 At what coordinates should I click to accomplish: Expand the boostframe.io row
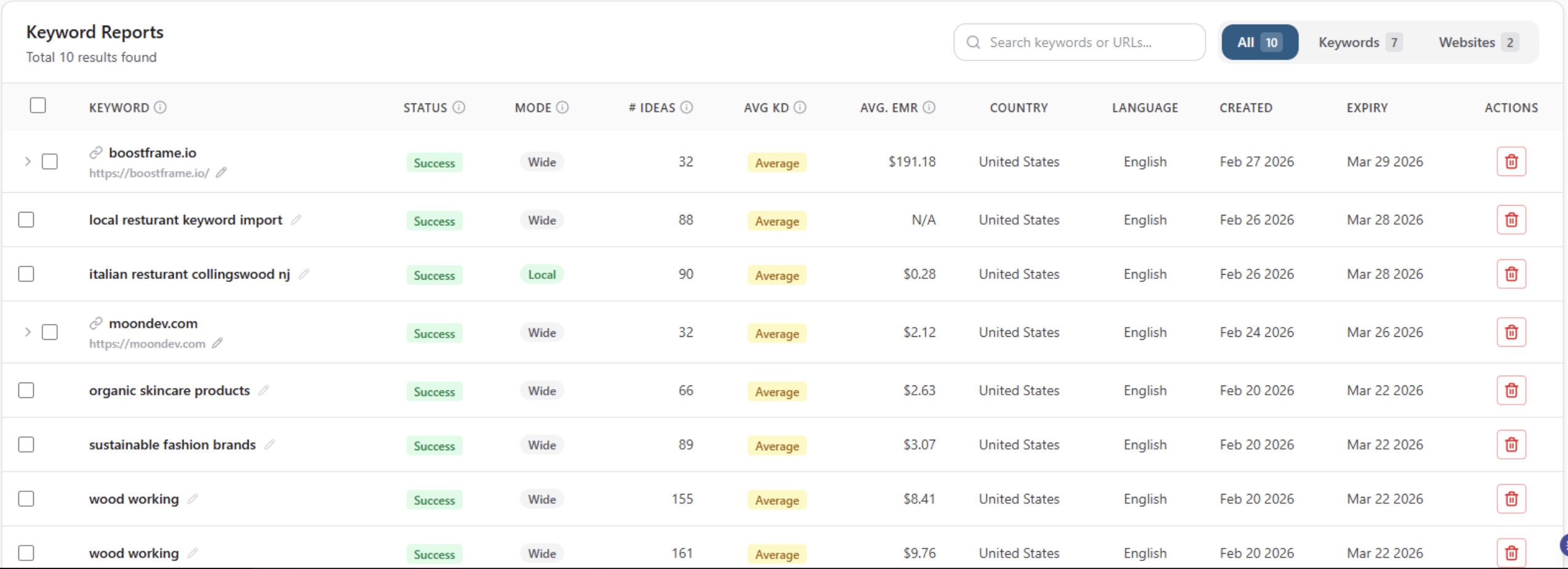[28, 161]
